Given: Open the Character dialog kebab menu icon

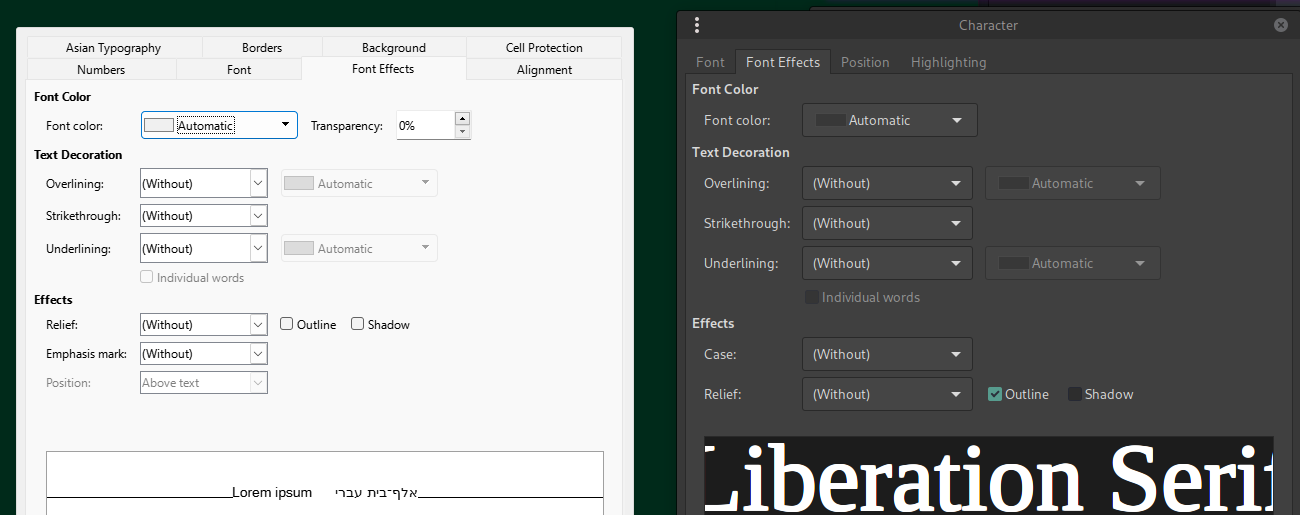Looking at the screenshot, I should point(697,26).
